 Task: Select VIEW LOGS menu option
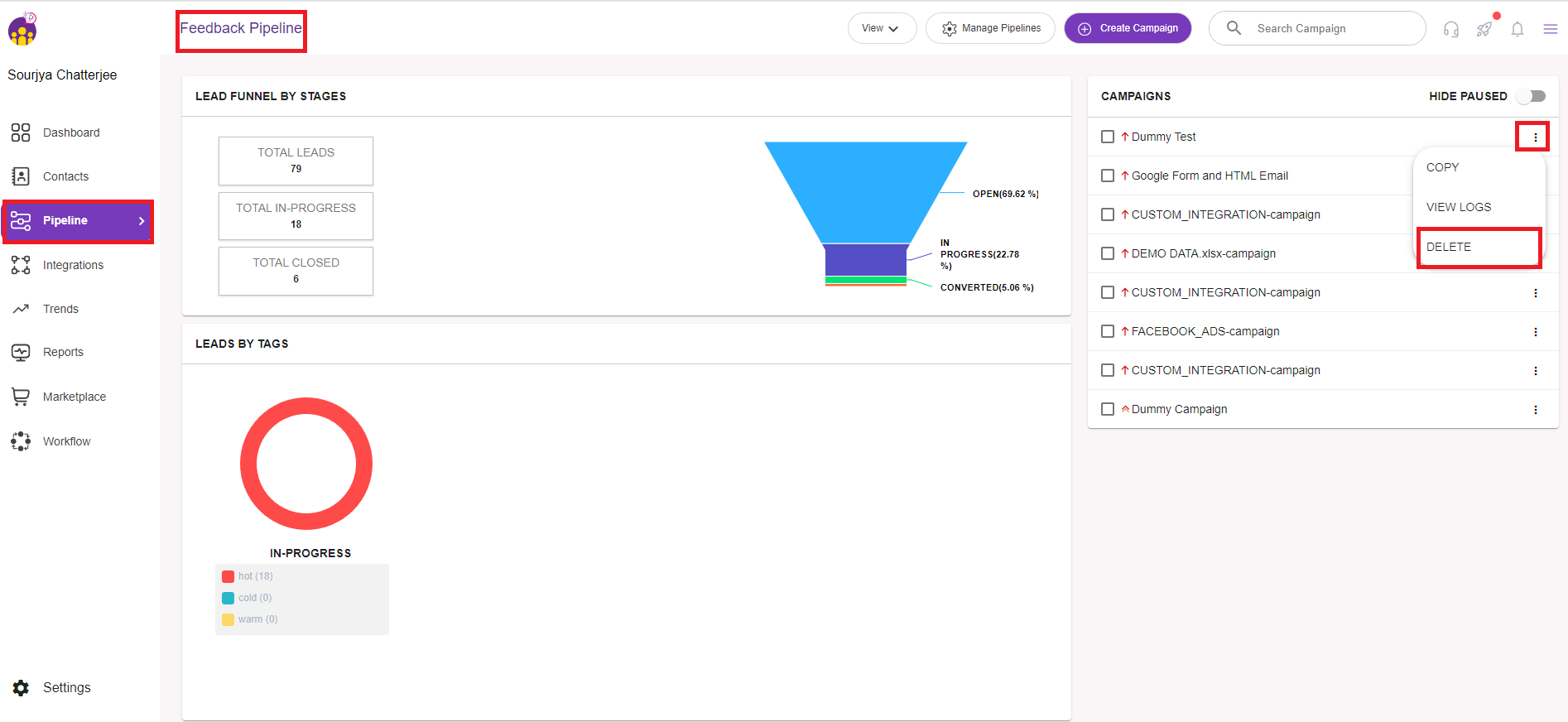[1458, 207]
